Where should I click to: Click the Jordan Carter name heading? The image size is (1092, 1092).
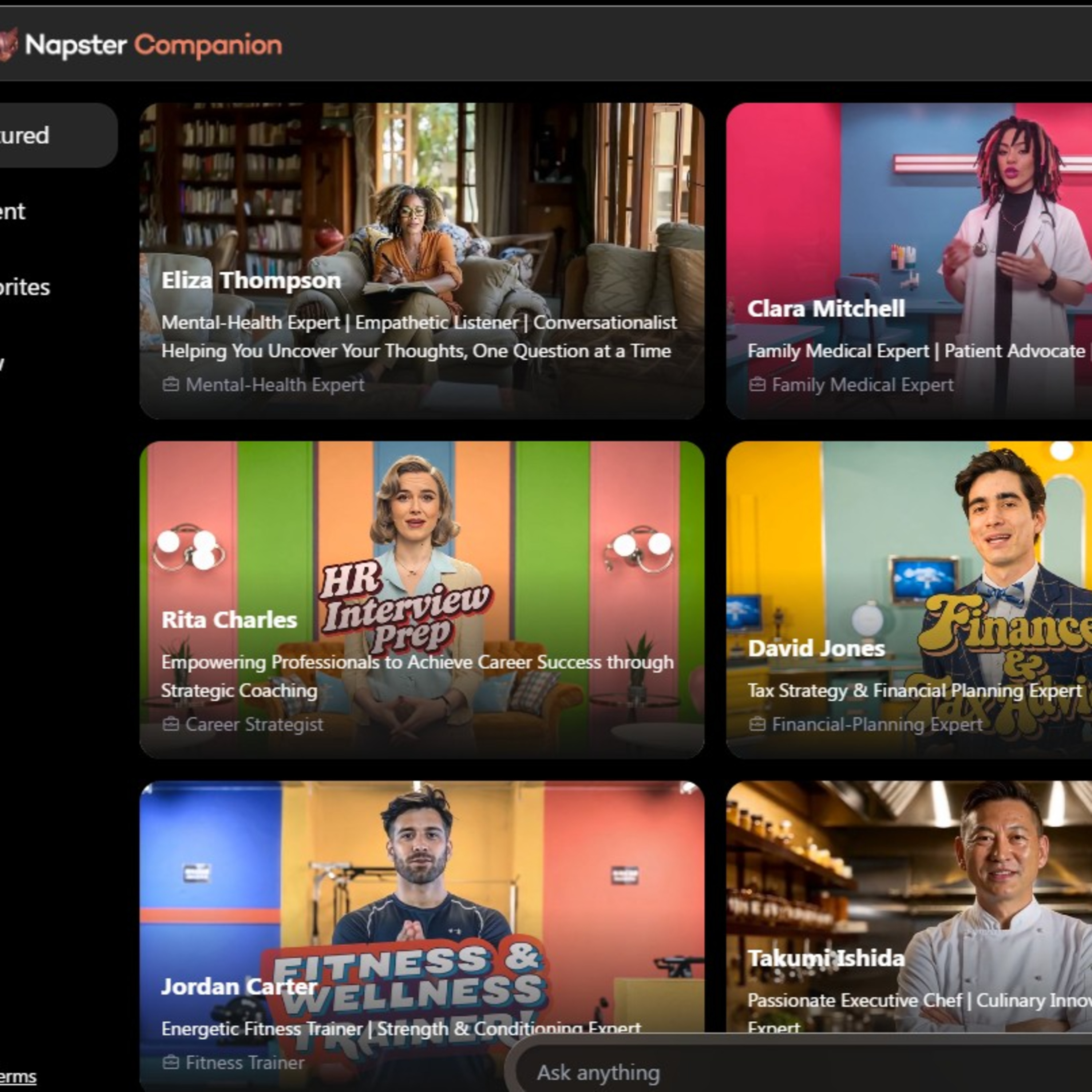[x=239, y=986]
